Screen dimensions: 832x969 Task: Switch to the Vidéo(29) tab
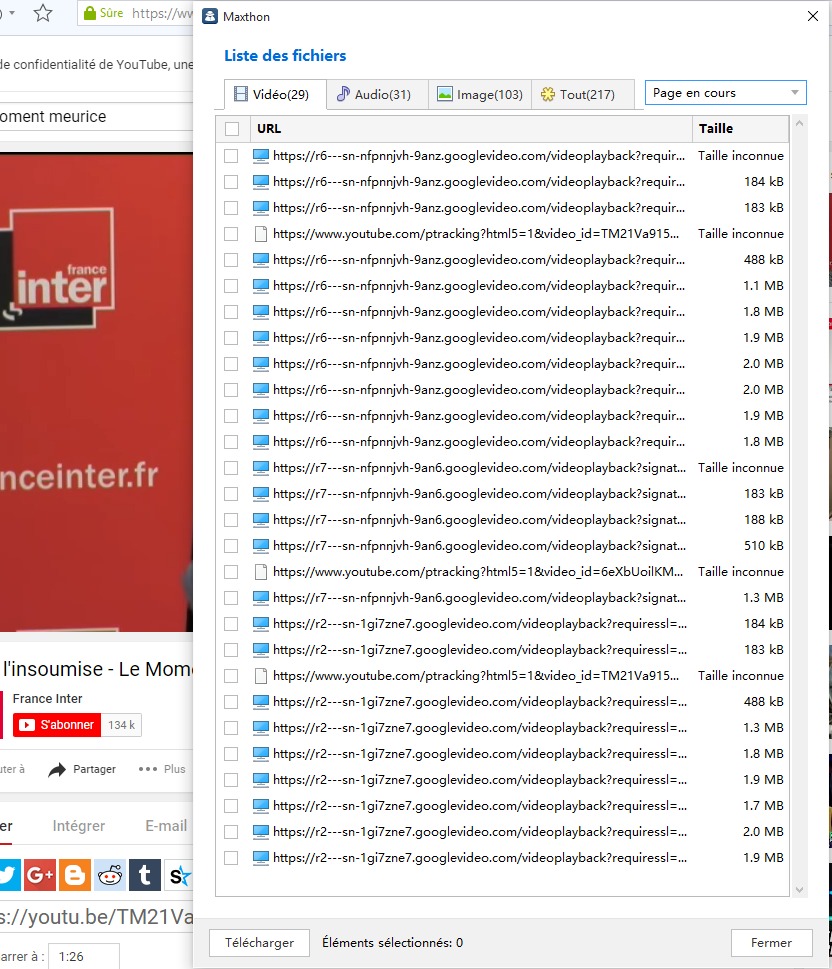[x=274, y=95]
